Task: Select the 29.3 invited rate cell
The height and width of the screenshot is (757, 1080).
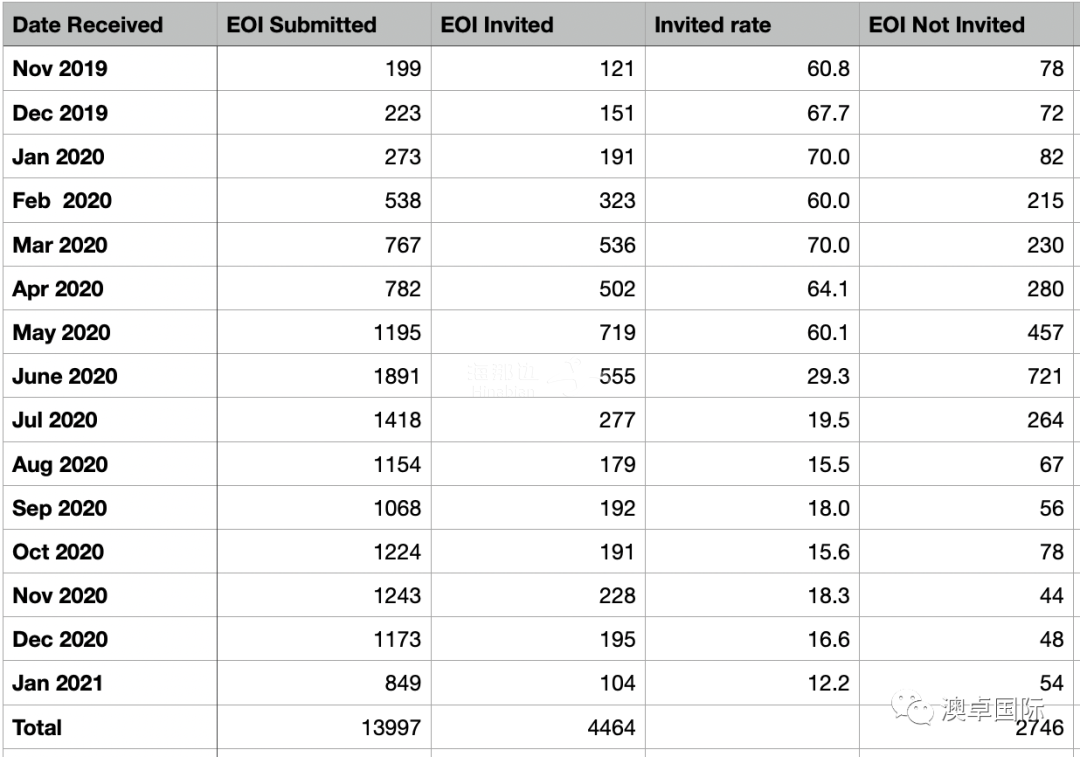Action: (828, 377)
